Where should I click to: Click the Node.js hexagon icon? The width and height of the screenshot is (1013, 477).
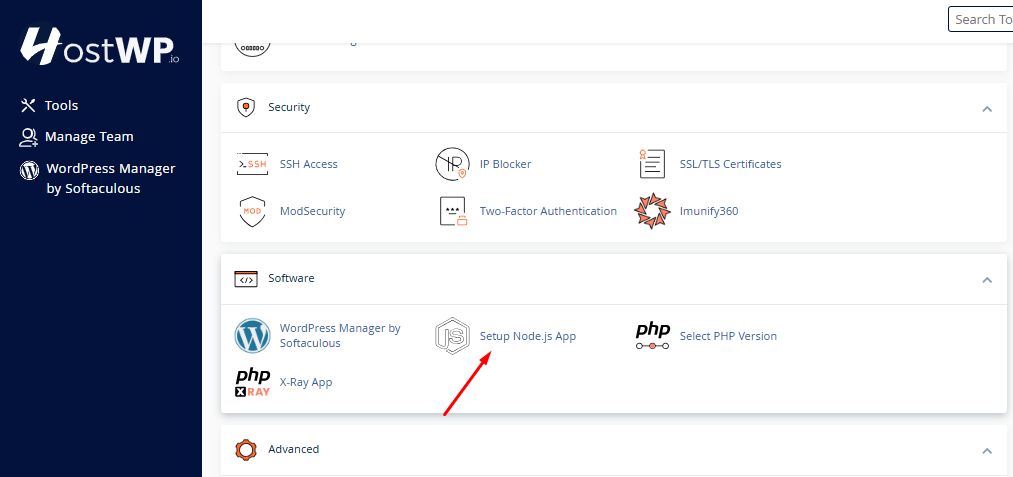(452, 336)
